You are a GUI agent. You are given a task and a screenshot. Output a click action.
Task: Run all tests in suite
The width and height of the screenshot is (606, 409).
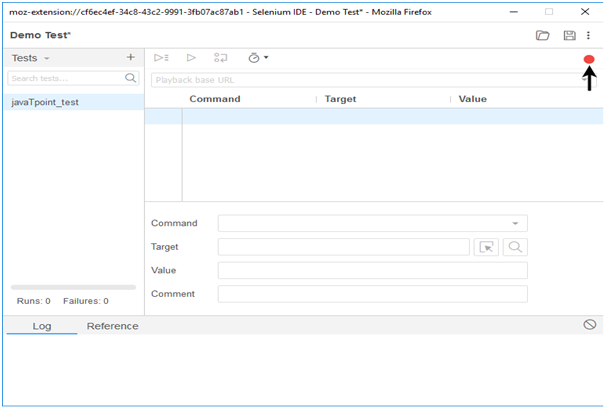tap(161, 58)
